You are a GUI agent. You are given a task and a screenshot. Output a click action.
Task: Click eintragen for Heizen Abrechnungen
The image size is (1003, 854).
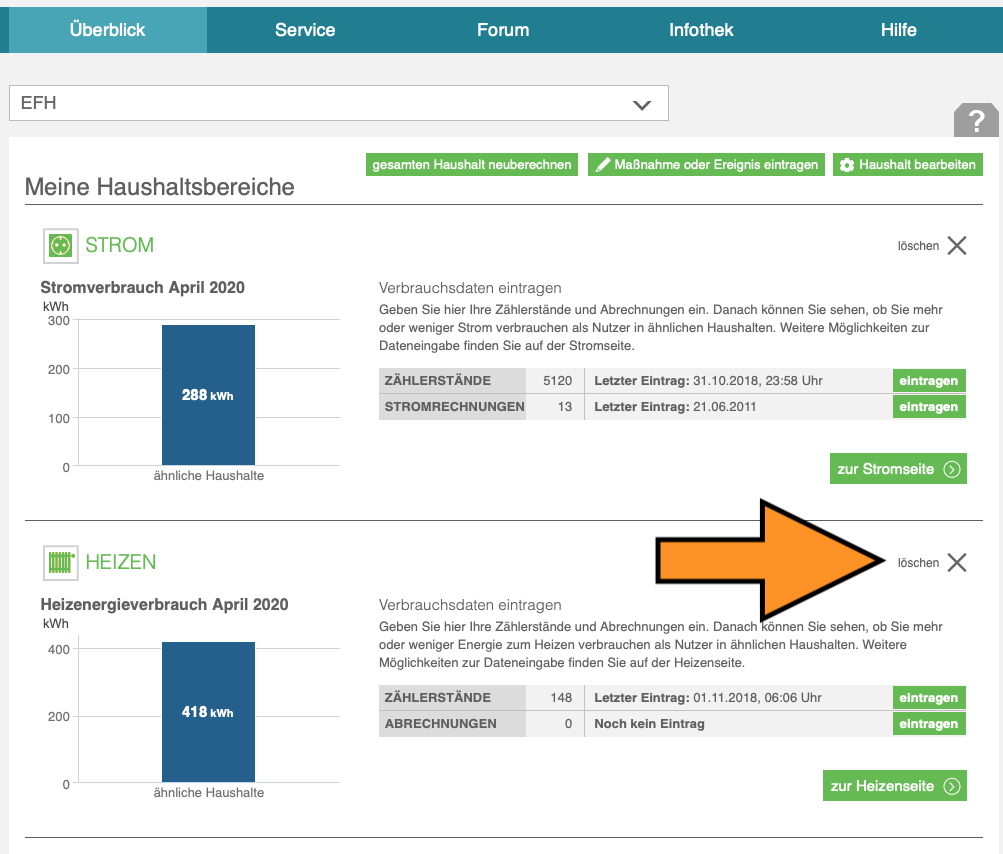coord(928,724)
